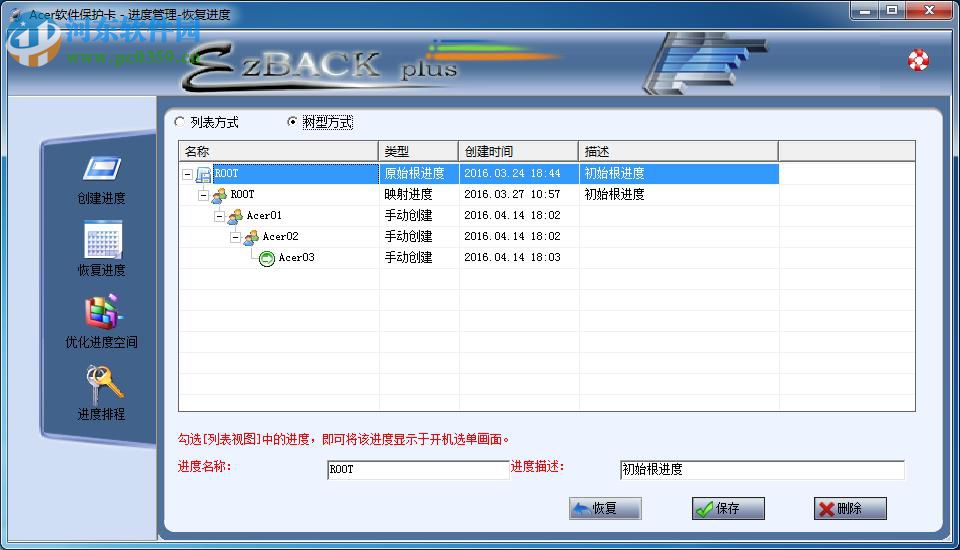Image resolution: width=960 pixels, height=550 pixels.
Task: Open the 恢复进度 calendar icon
Action: [x=102, y=239]
